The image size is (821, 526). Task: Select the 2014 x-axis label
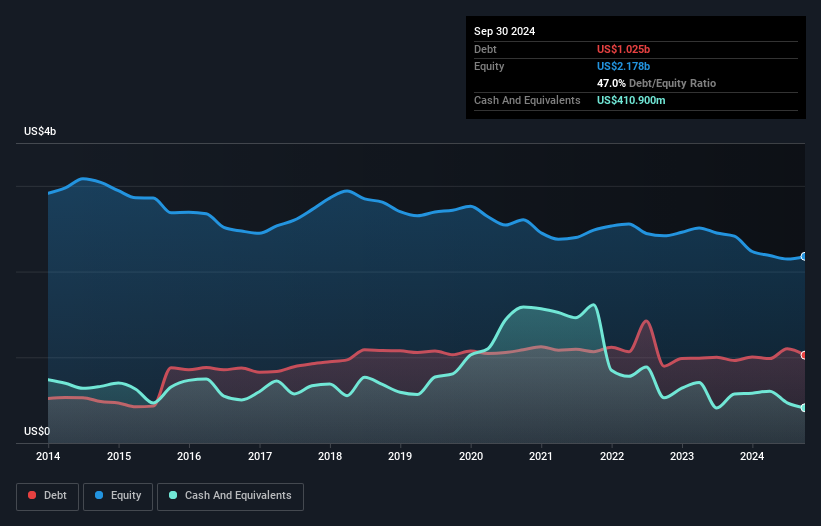(48, 458)
